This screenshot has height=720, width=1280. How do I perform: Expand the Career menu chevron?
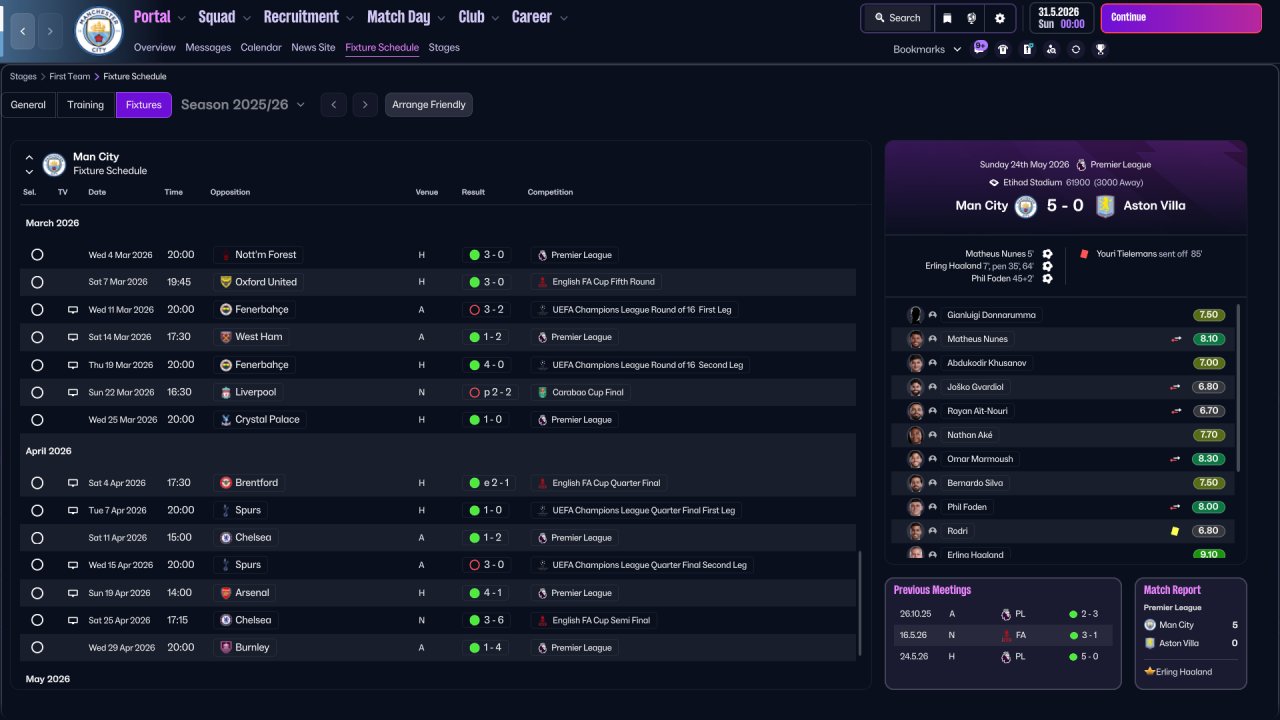tap(564, 18)
